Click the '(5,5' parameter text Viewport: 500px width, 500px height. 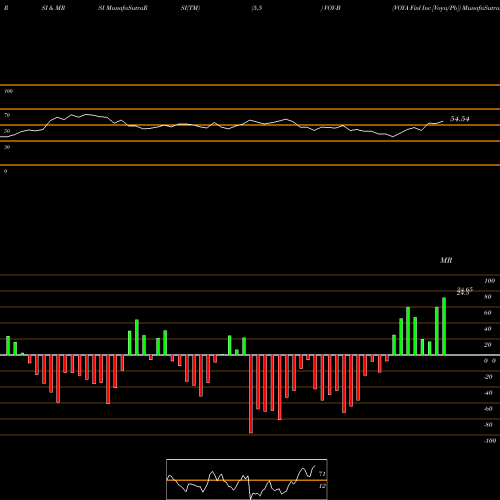[x=257, y=8]
